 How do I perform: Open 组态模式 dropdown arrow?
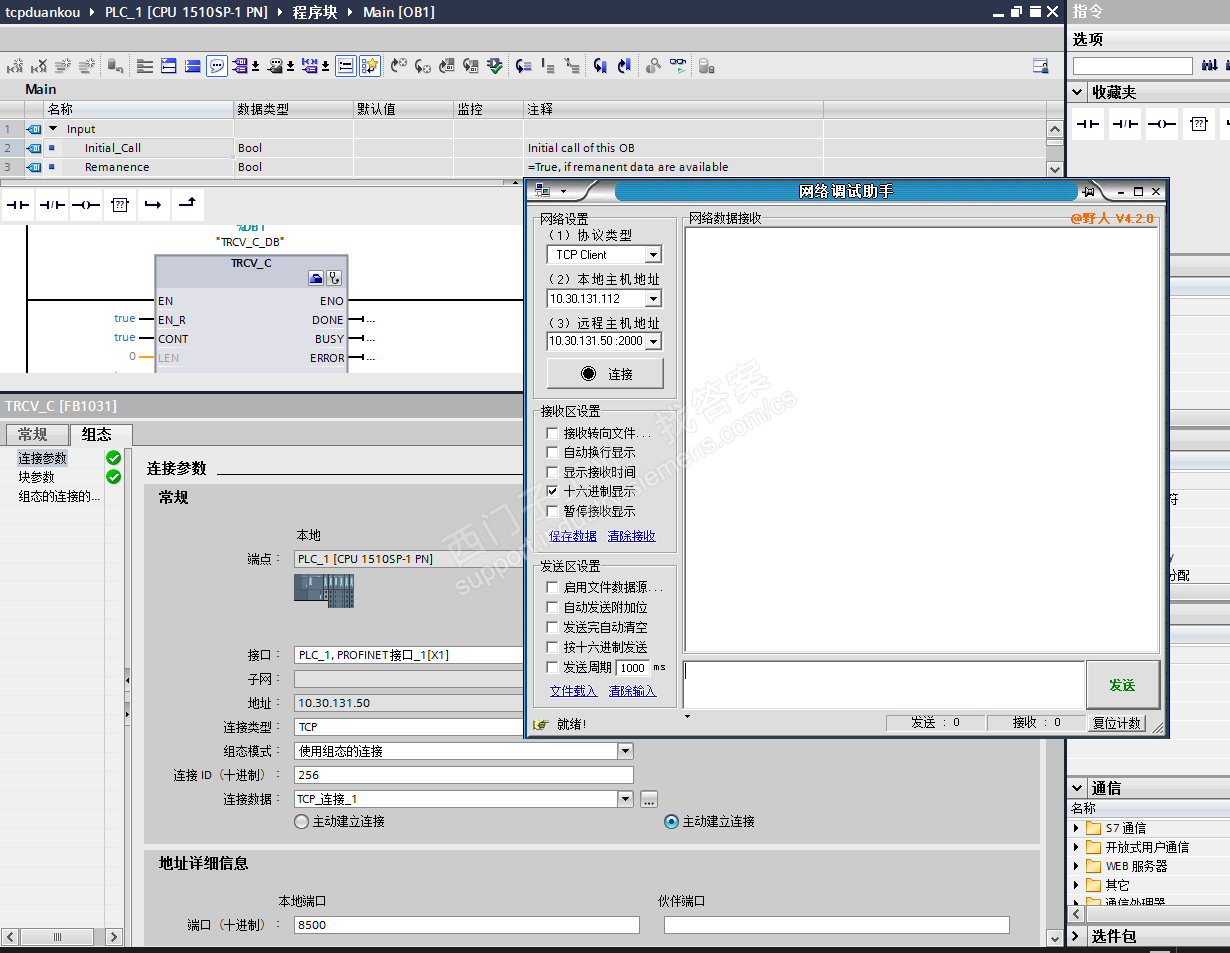pyautogui.click(x=625, y=751)
